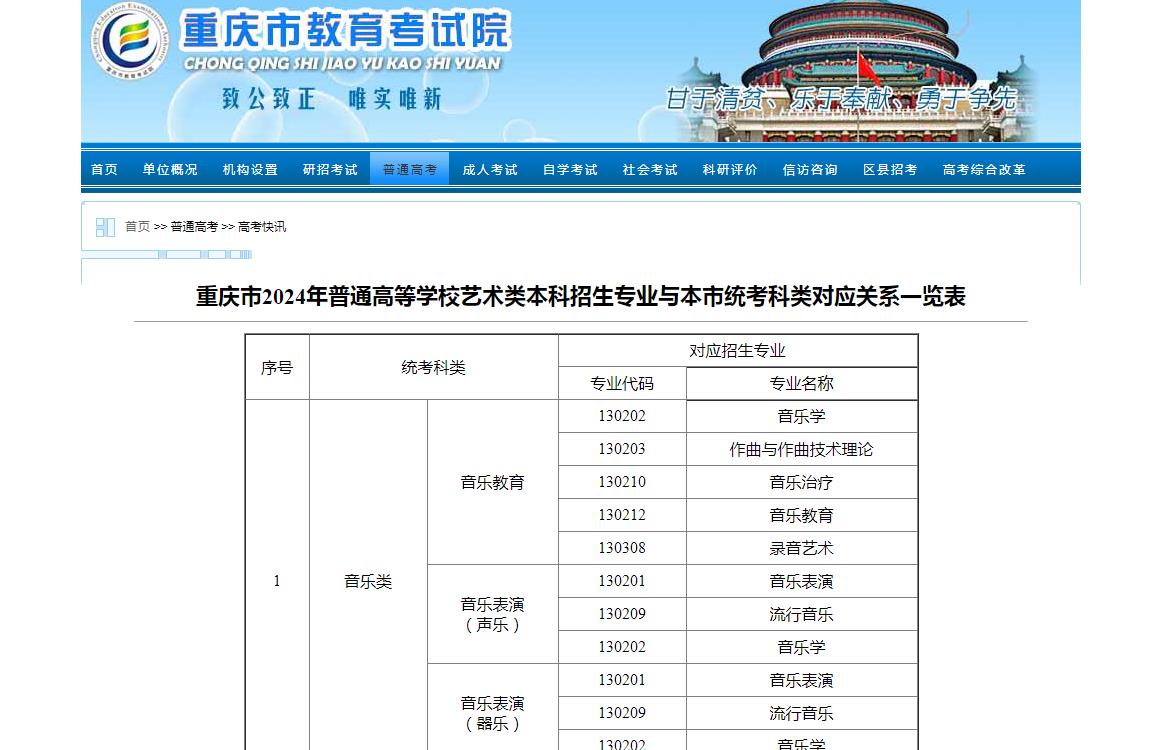Click the 音乐表演（声乐） cell
Screen dimensions: 1150x750
493,614
